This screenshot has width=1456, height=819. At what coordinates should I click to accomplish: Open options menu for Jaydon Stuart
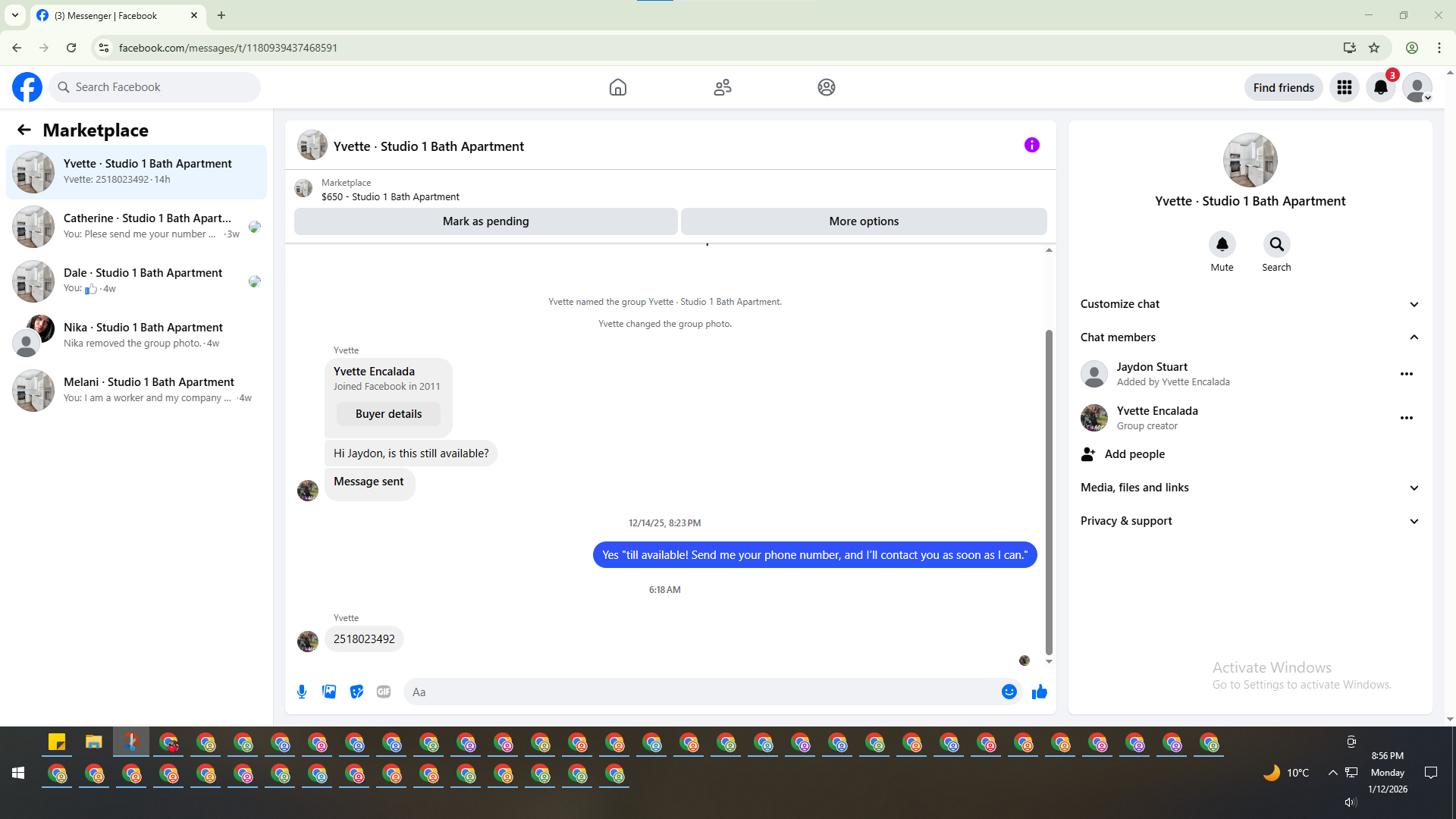[x=1406, y=374]
